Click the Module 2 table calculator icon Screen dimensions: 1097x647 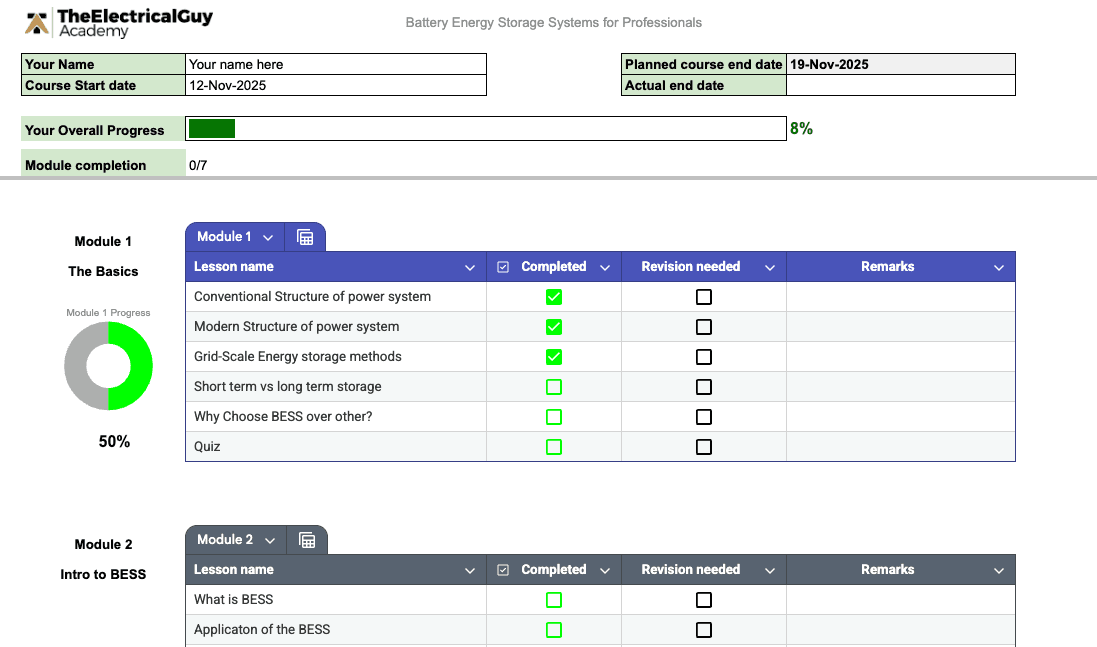pyautogui.click(x=308, y=541)
